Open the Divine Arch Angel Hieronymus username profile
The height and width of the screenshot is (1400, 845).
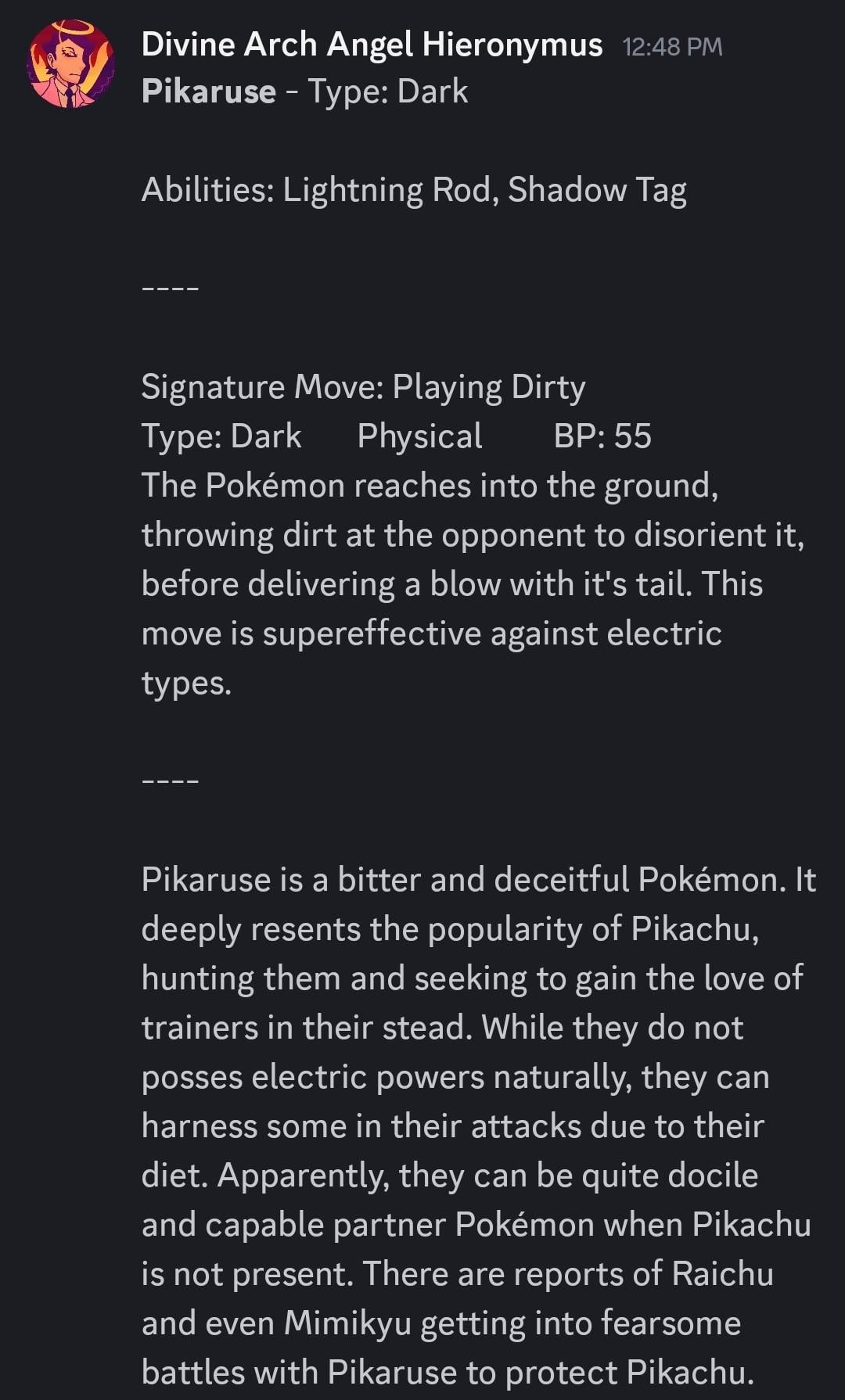tap(372, 45)
